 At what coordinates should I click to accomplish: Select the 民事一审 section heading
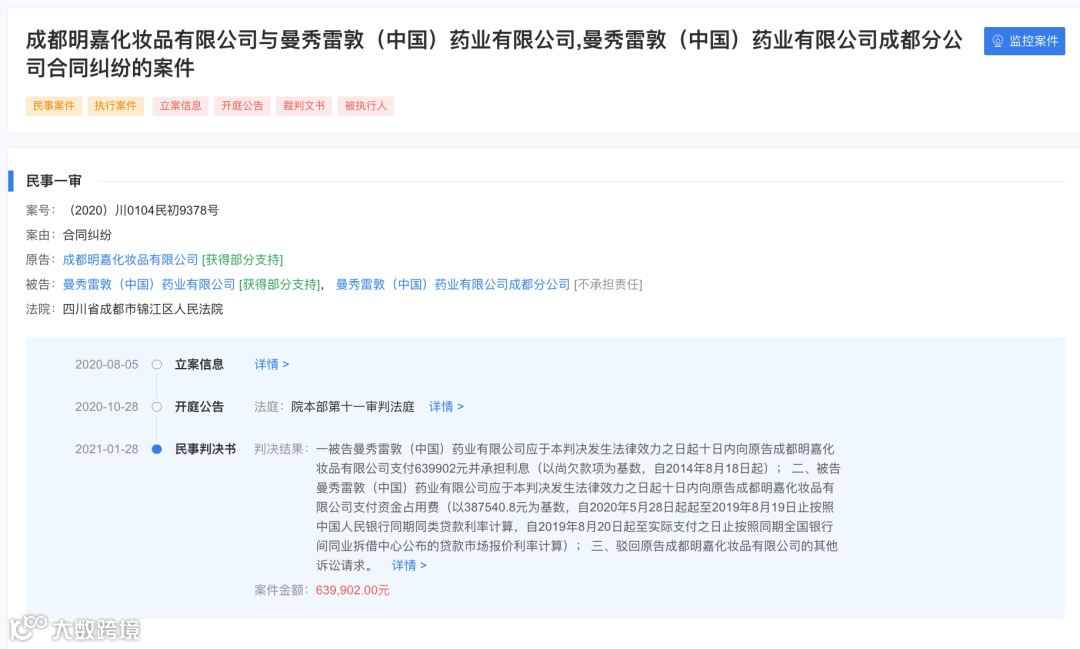pyautogui.click(x=54, y=181)
